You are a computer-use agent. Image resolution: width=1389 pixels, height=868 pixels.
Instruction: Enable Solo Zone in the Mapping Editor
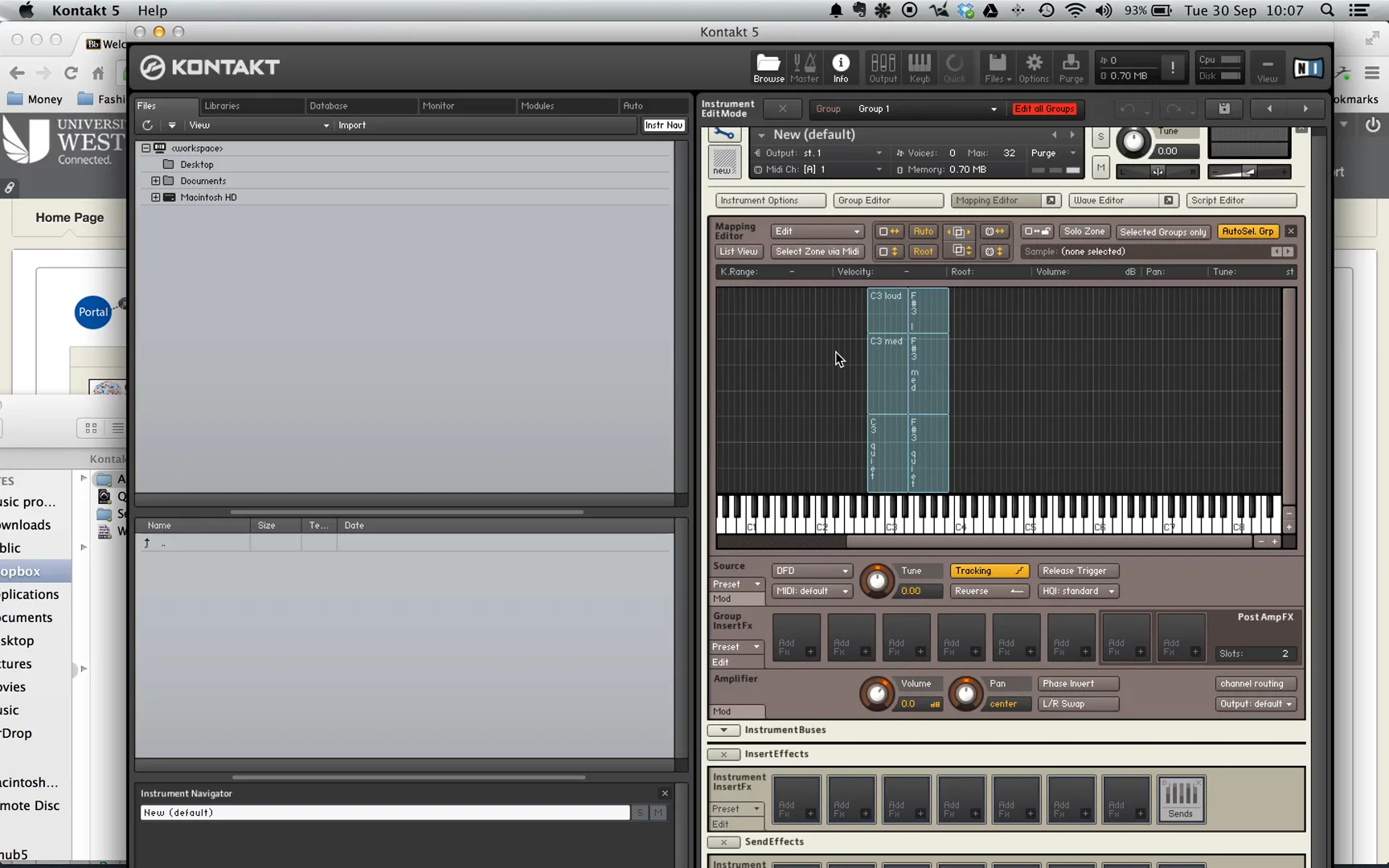tap(1084, 231)
